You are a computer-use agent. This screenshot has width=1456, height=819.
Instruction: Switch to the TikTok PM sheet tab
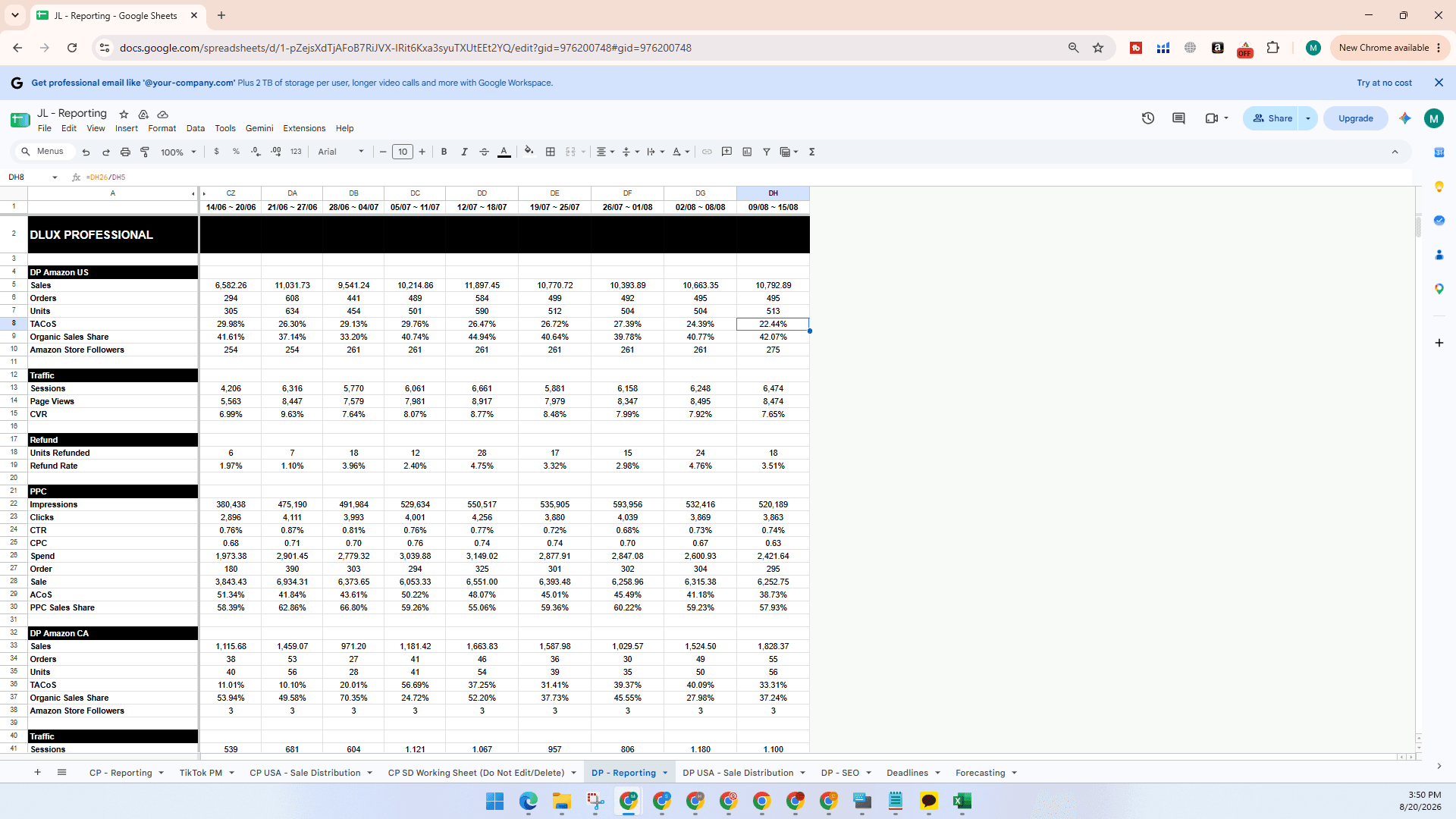pyautogui.click(x=200, y=773)
